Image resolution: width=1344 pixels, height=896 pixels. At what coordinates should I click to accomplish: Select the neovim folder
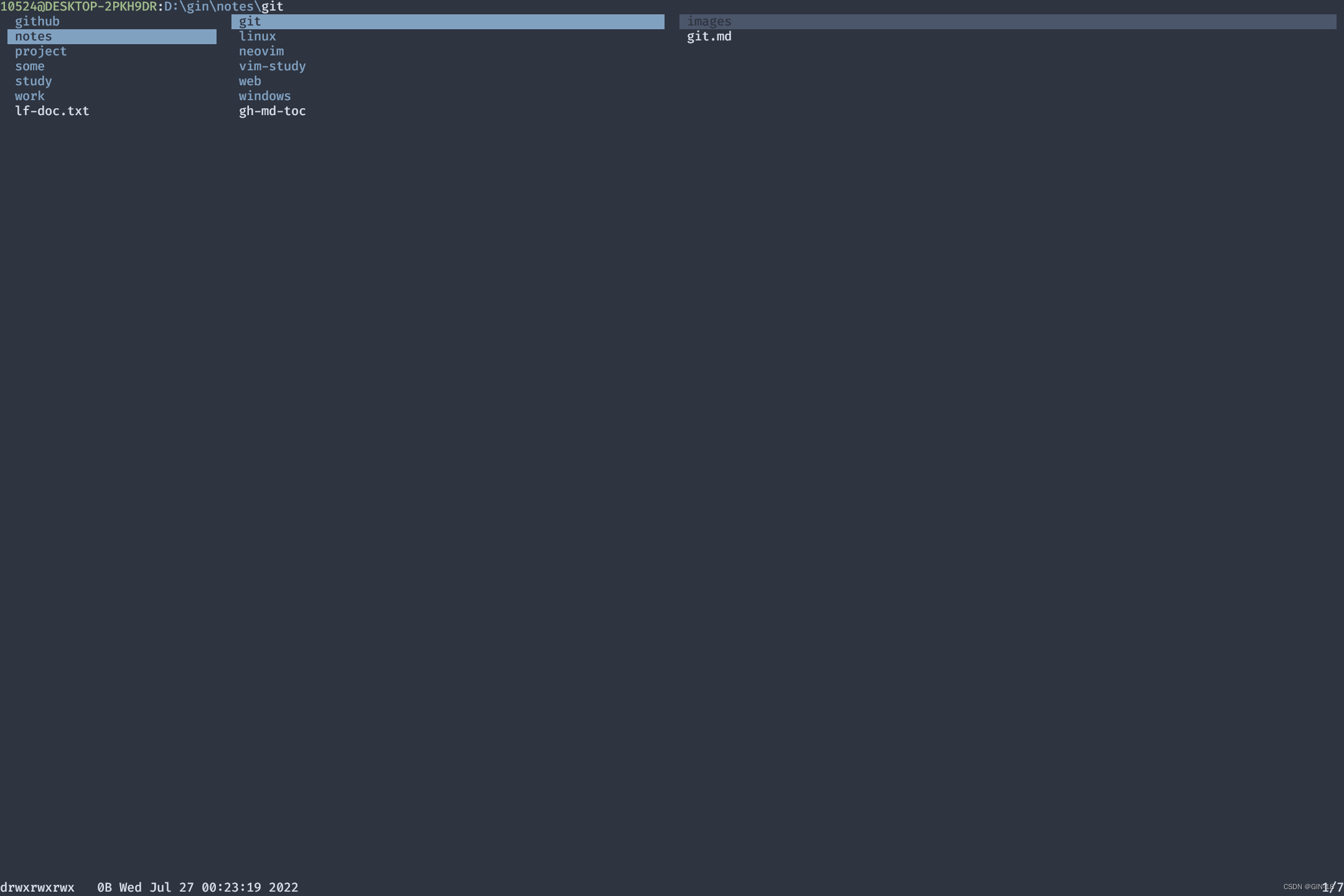261,50
